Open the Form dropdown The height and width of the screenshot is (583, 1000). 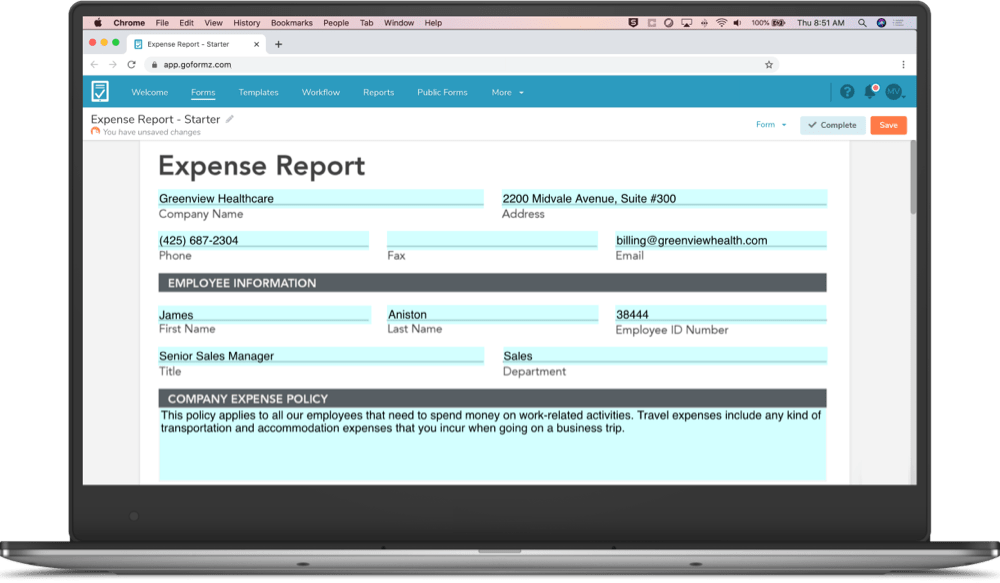768,124
